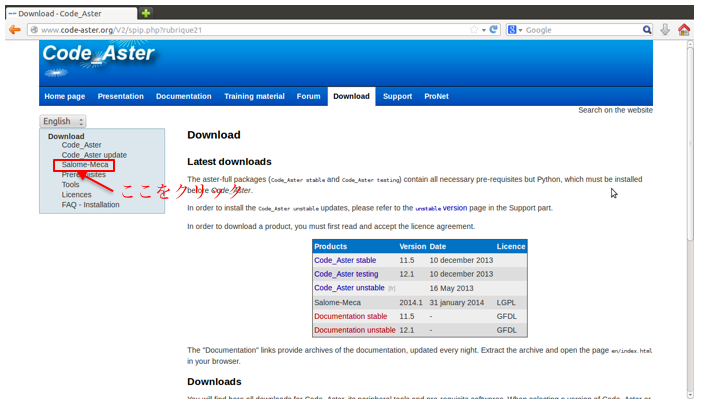
Task: Open the Code_Aster testing product link
Action: (346, 274)
